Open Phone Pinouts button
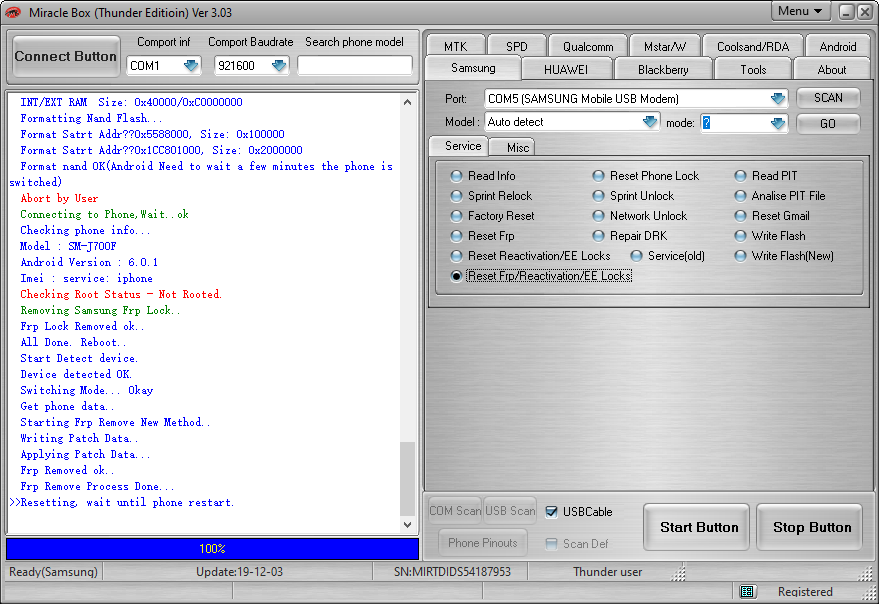Viewport: 879px width, 604px height. 483,542
